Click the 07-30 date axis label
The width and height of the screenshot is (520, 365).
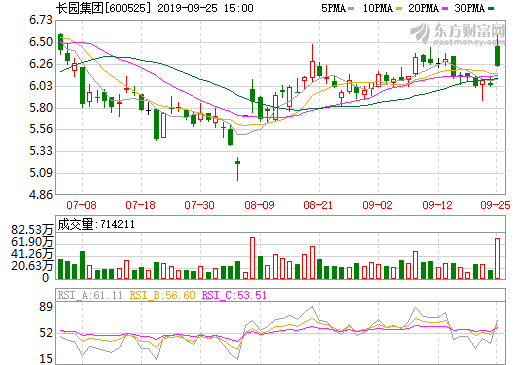[200, 205]
